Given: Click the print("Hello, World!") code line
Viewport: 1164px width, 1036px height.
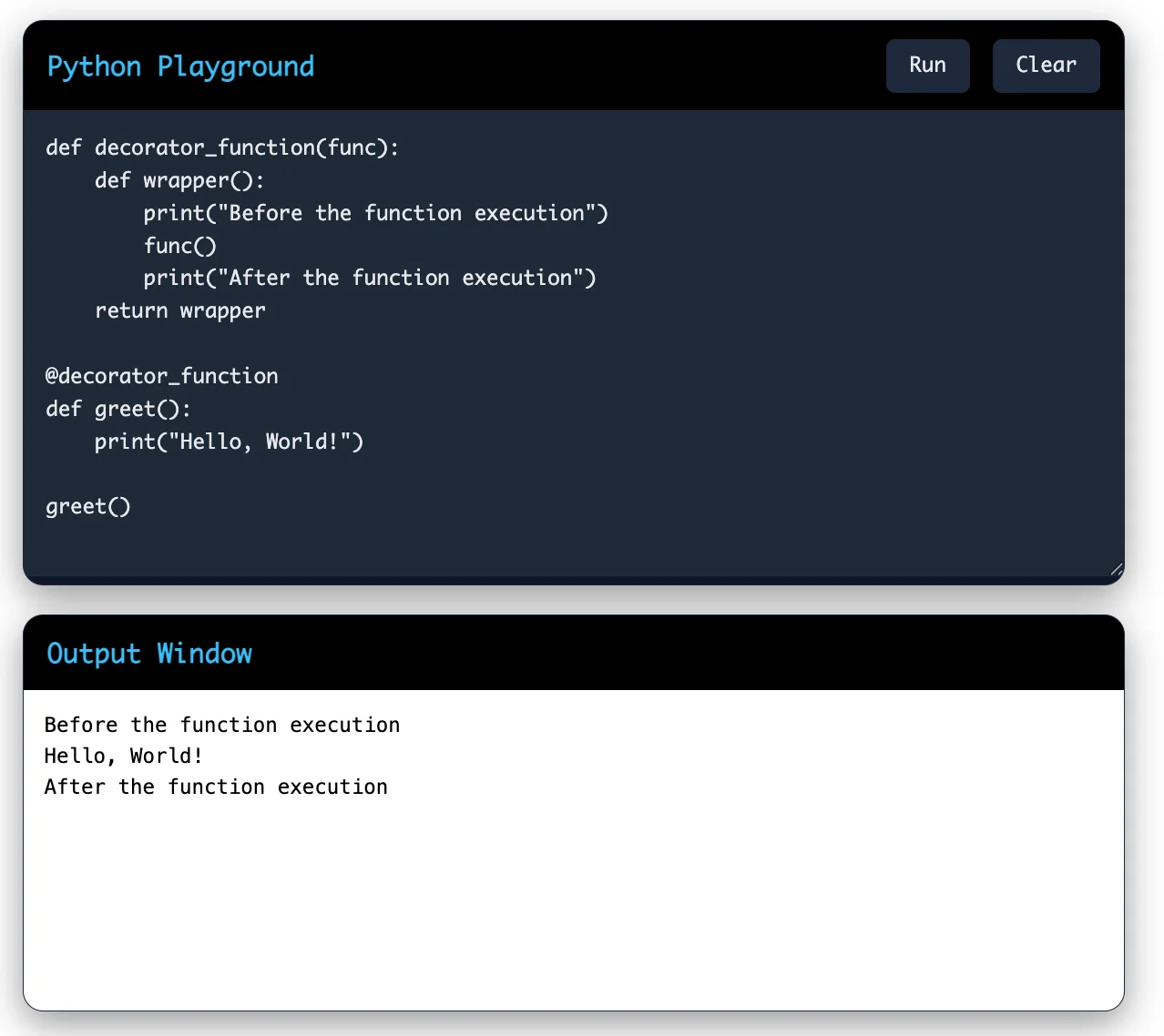Looking at the screenshot, I should (229, 442).
